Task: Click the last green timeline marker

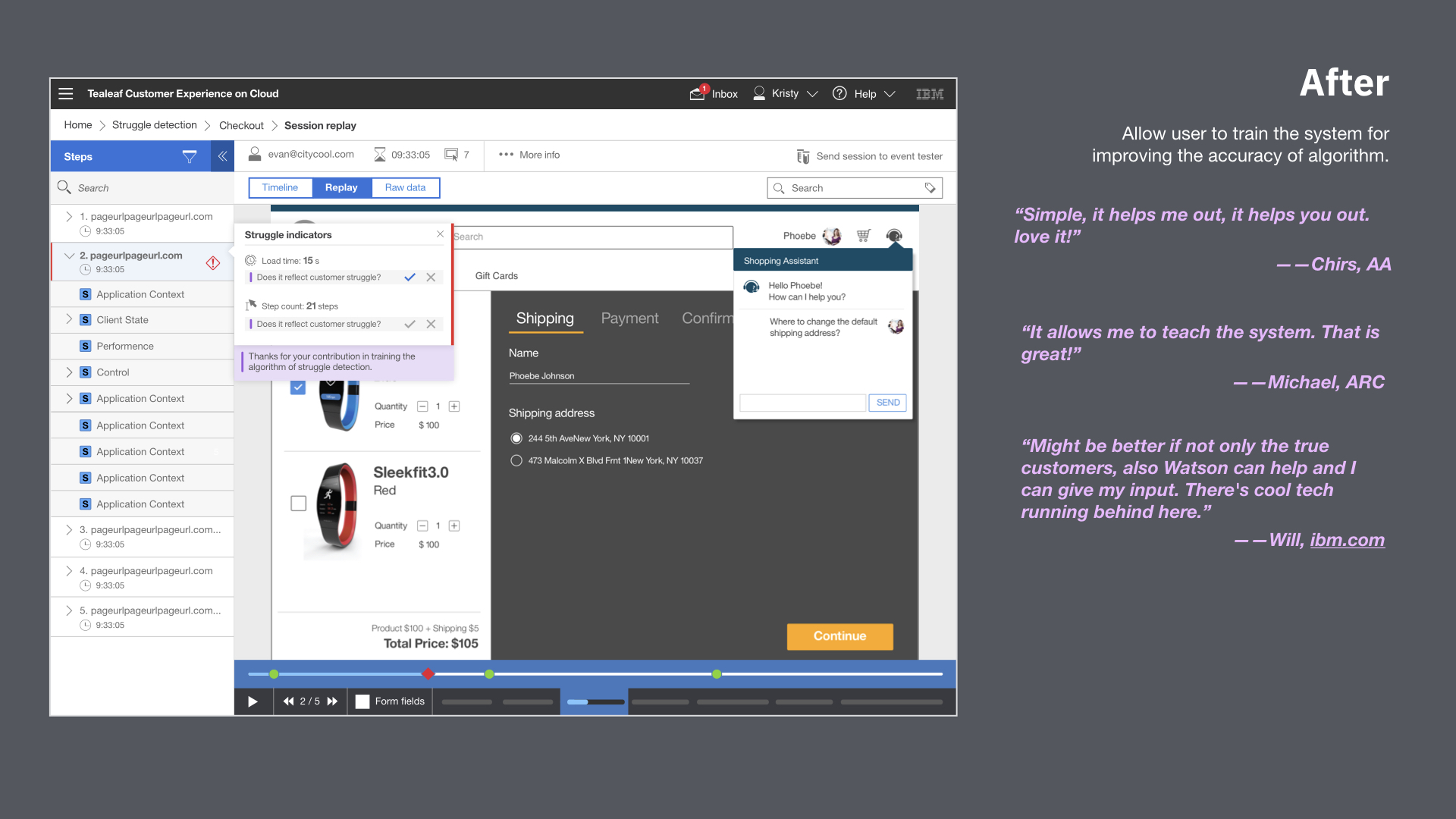Action: 717,673
